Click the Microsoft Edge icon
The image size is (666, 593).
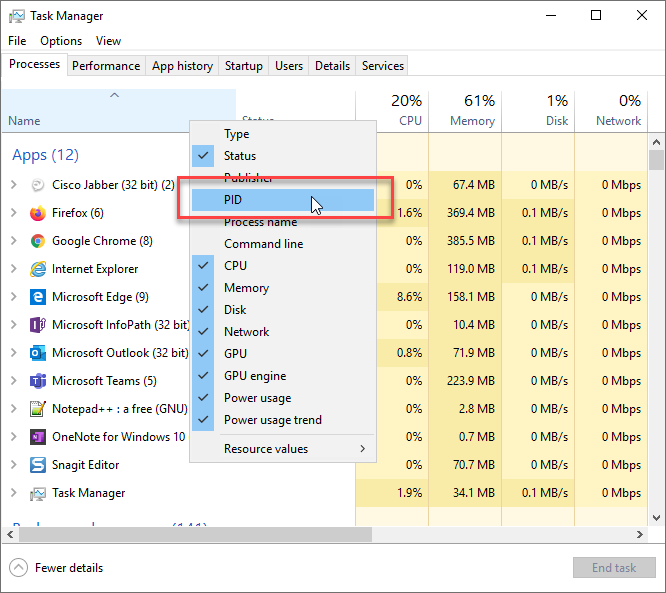38,297
